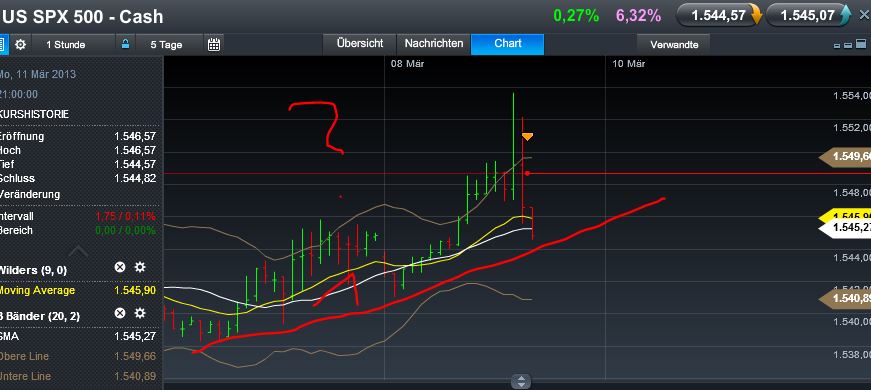This screenshot has width=871, height=390.
Task: Click the pink 6,32% figure
Action: click(638, 16)
